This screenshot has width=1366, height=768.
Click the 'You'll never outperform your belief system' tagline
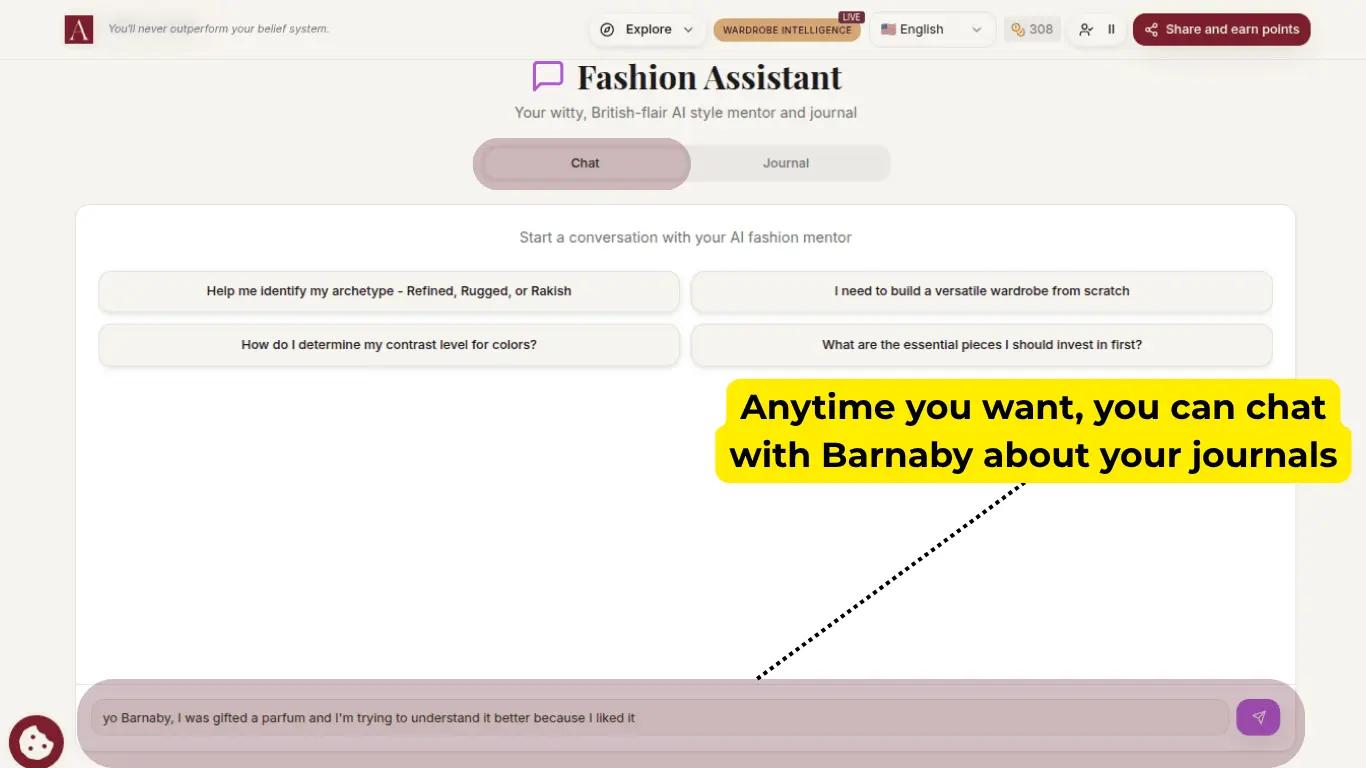click(x=218, y=29)
